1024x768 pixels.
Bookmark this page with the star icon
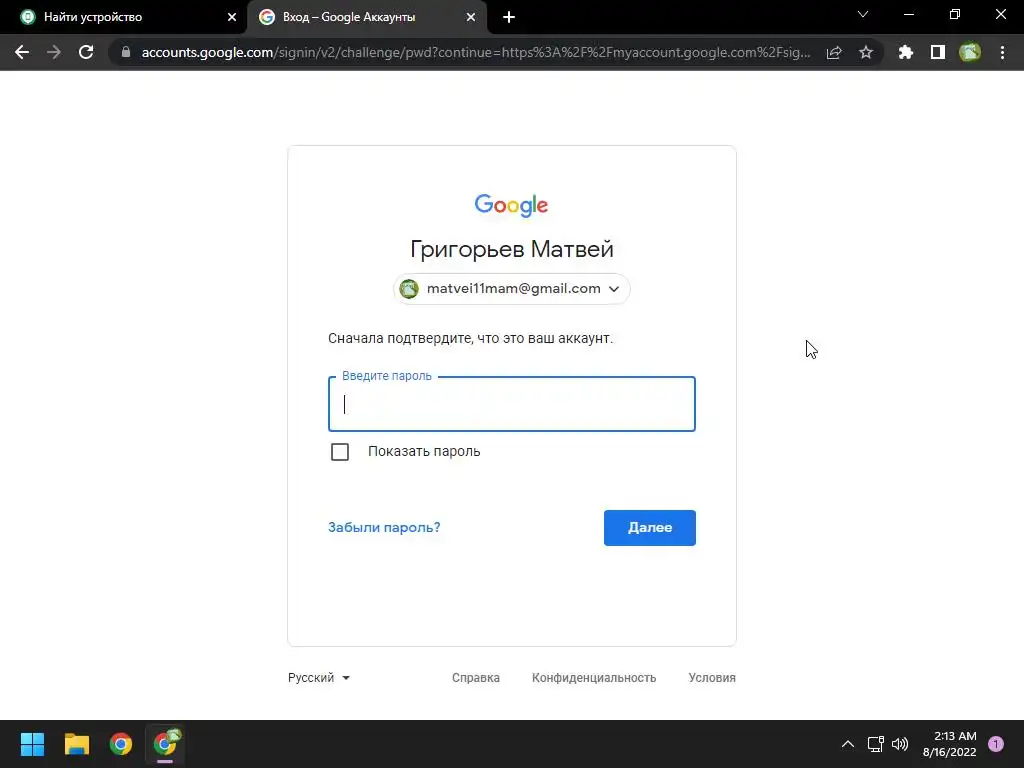[x=866, y=52]
